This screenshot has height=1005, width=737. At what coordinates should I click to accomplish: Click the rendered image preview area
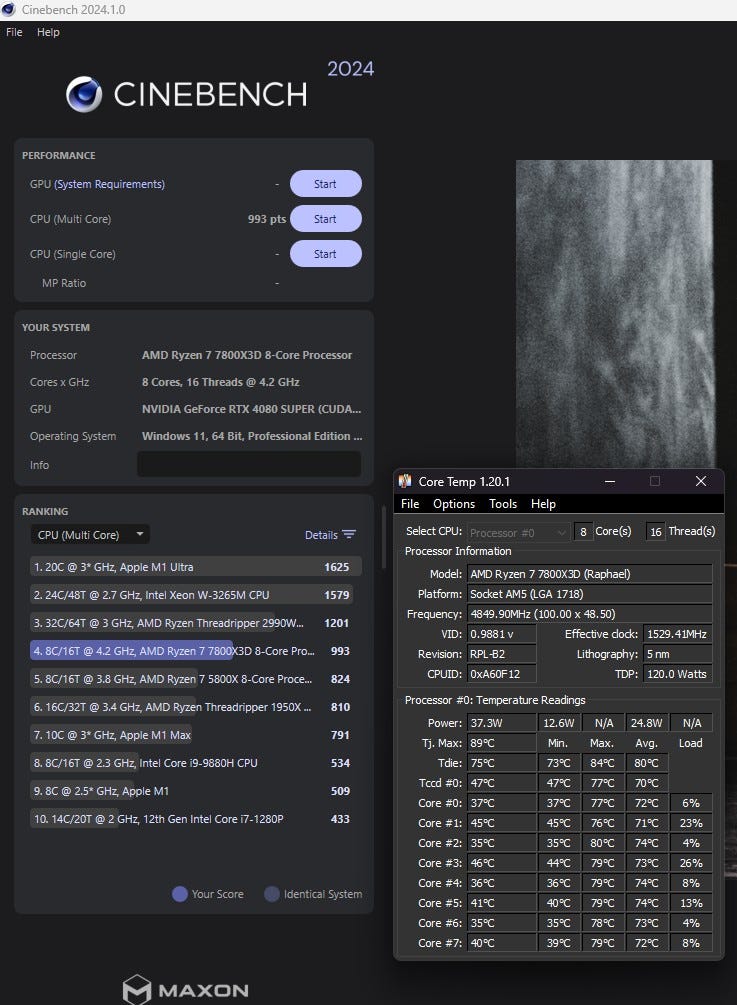614,314
